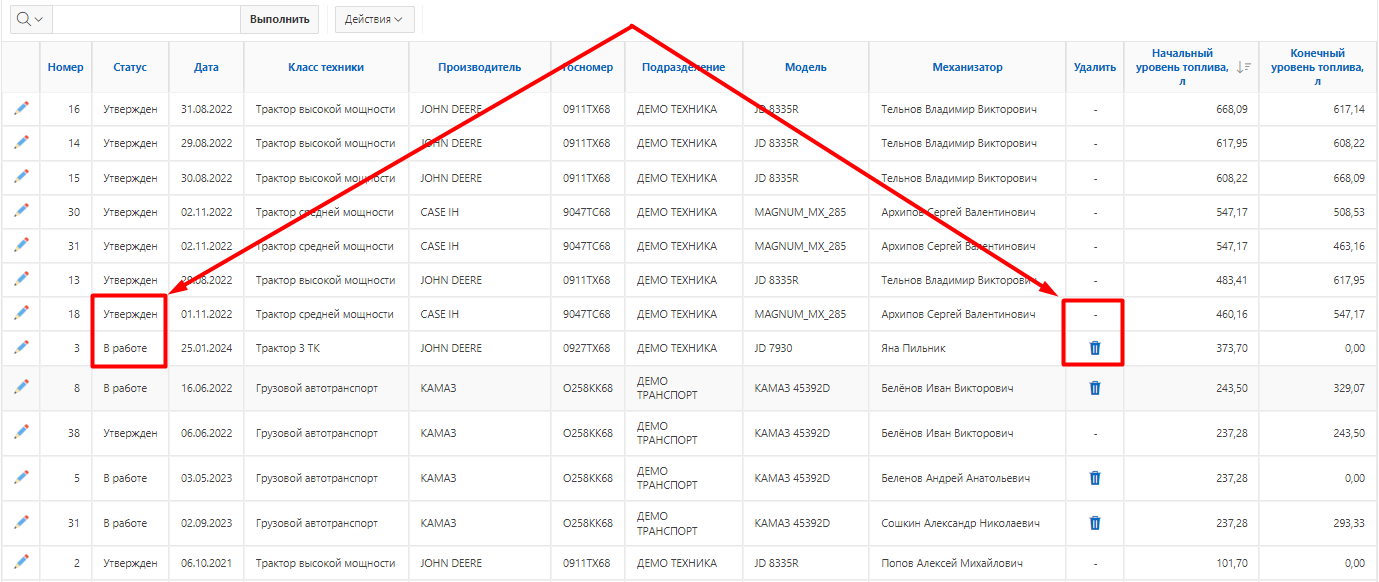Open the search column selector magnifier dropdown

coord(30,19)
